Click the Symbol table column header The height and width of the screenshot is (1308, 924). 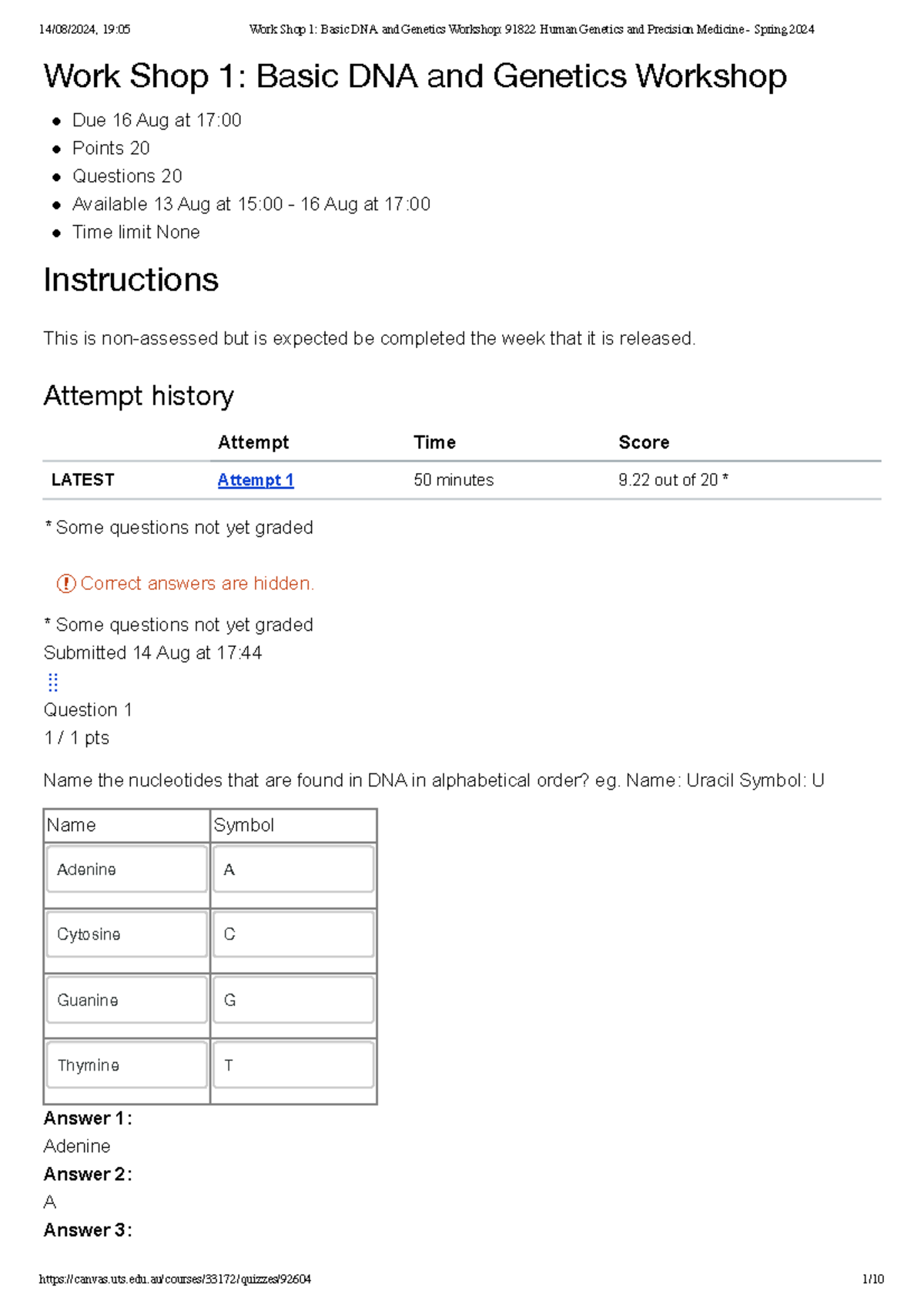coord(244,825)
